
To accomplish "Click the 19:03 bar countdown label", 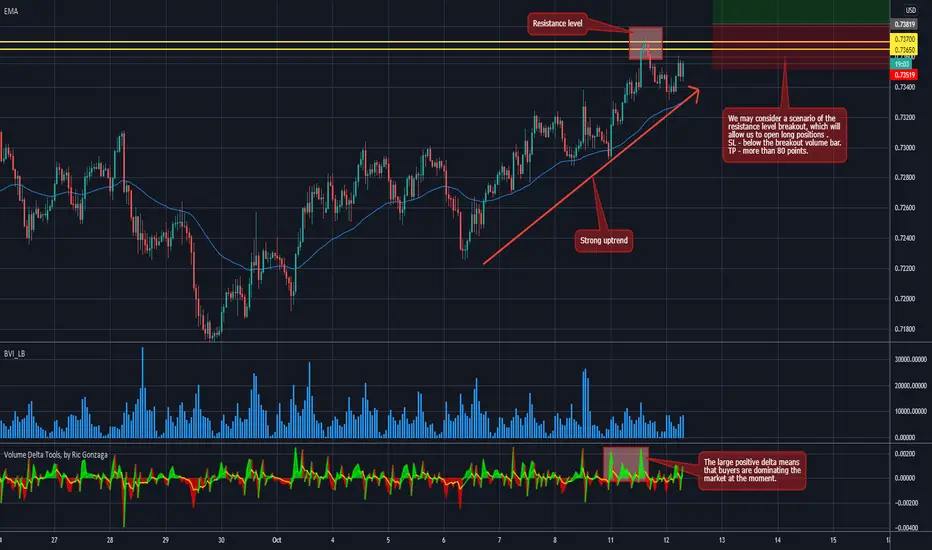I will (901, 64).
